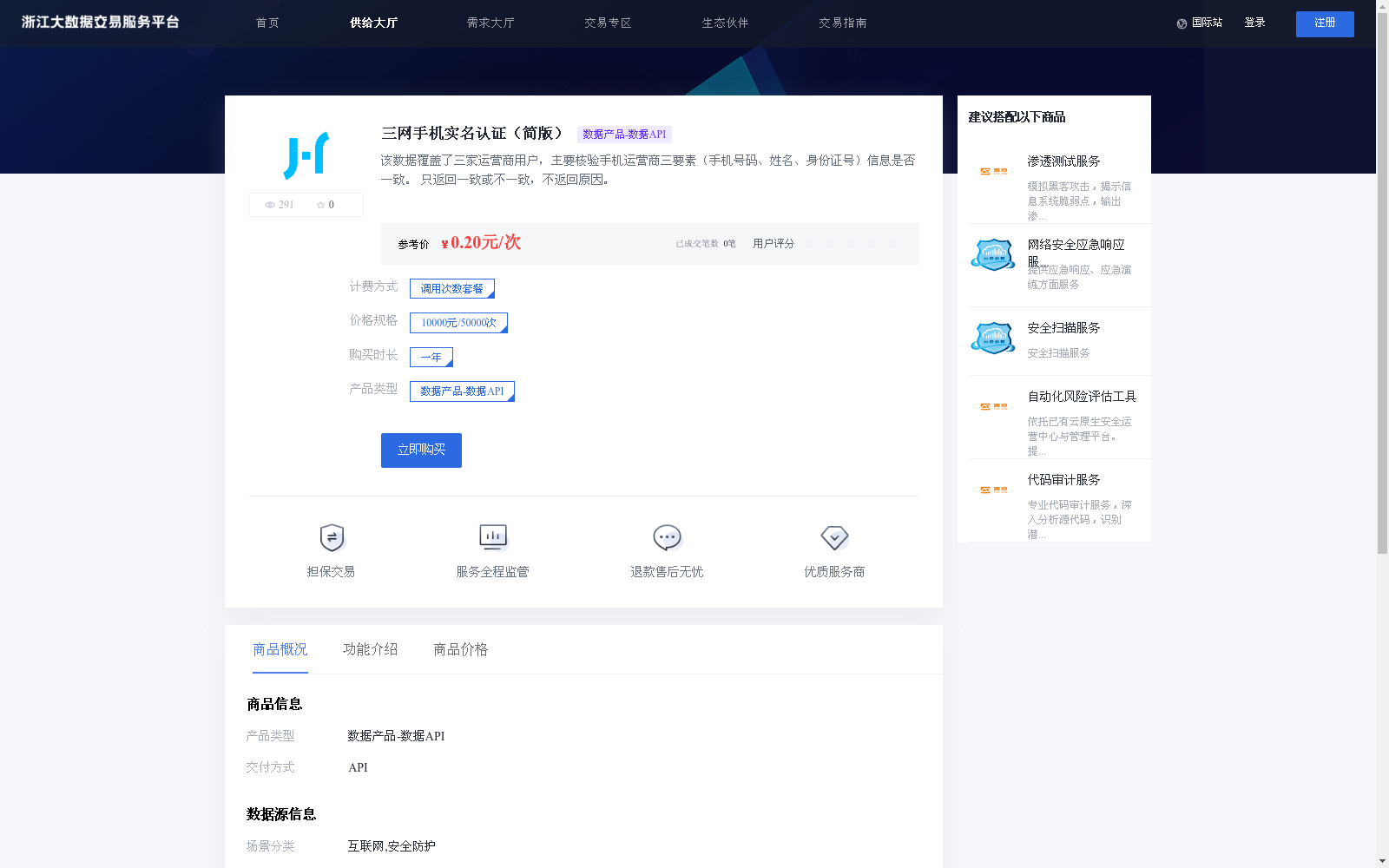Viewport: 1389px width, 868px height.
Task: Switch to the 商品概况 tab
Action: click(x=280, y=649)
